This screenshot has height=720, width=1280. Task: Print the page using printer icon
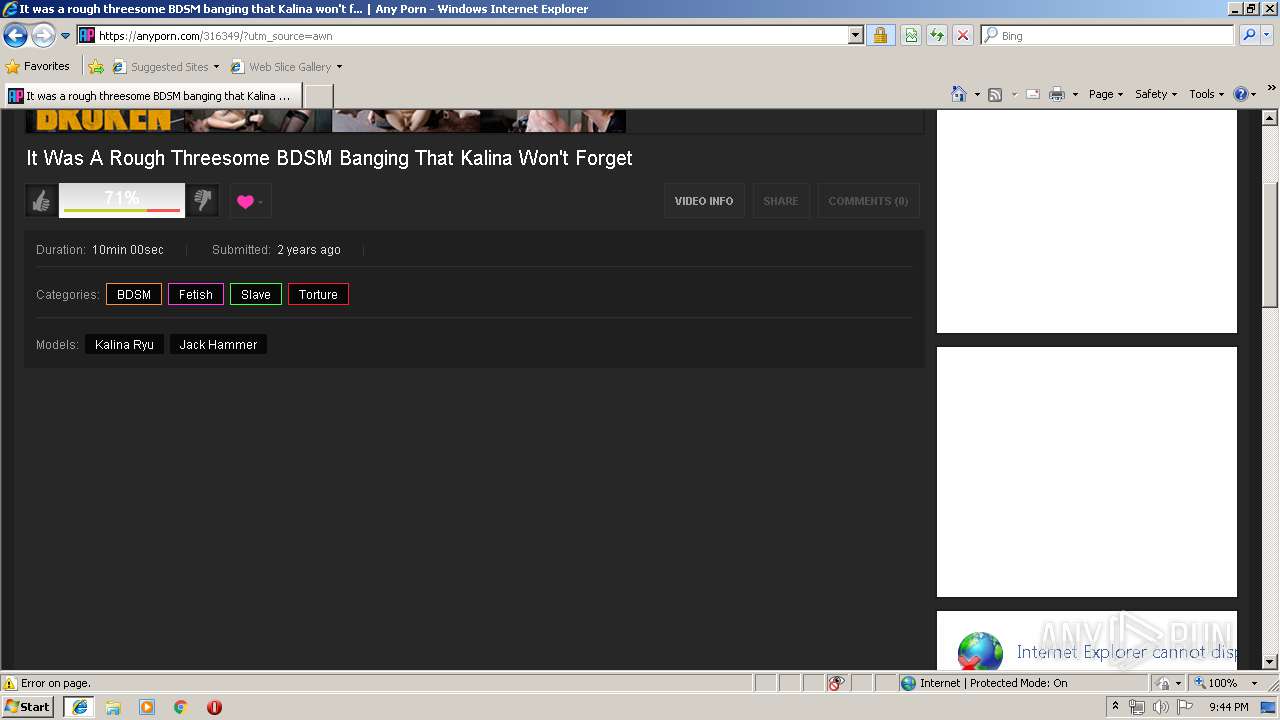pos(1057,94)
